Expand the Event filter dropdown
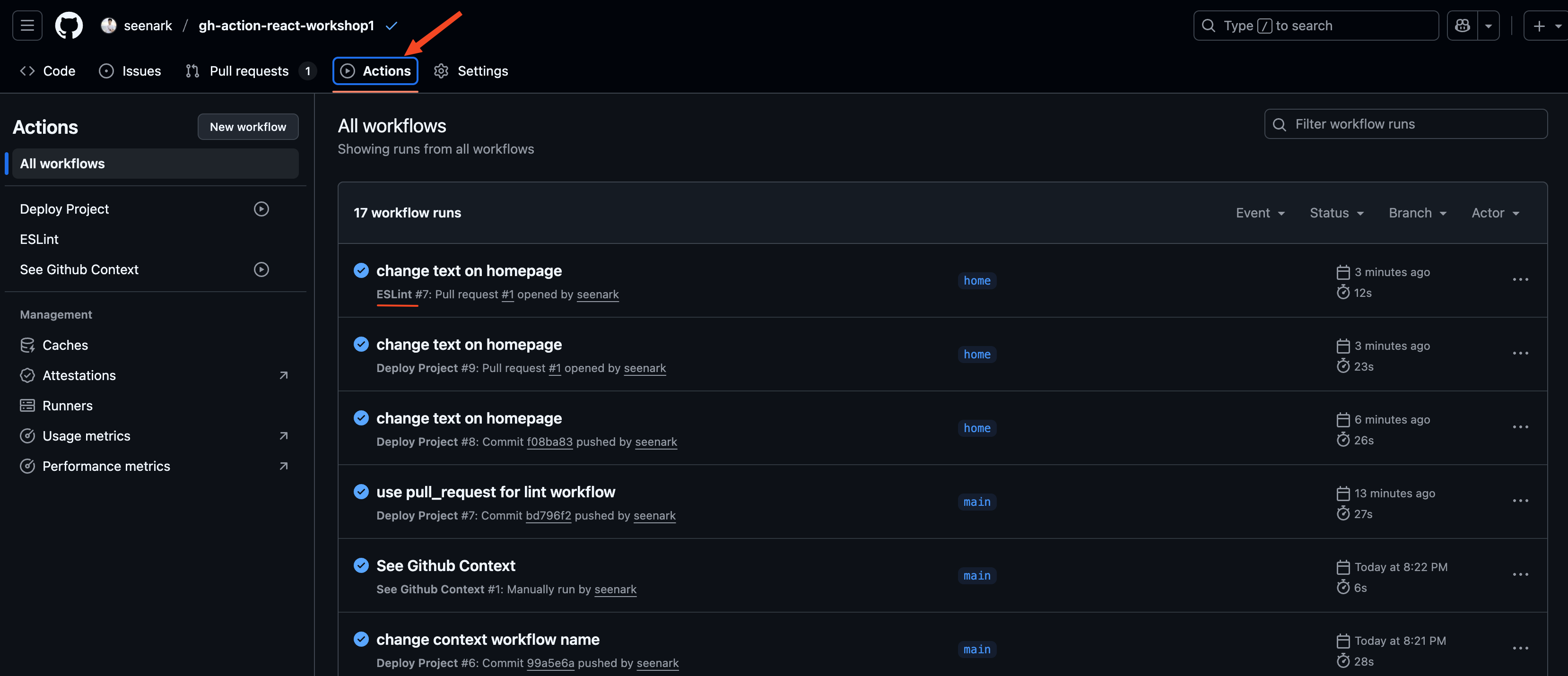 1259,213
